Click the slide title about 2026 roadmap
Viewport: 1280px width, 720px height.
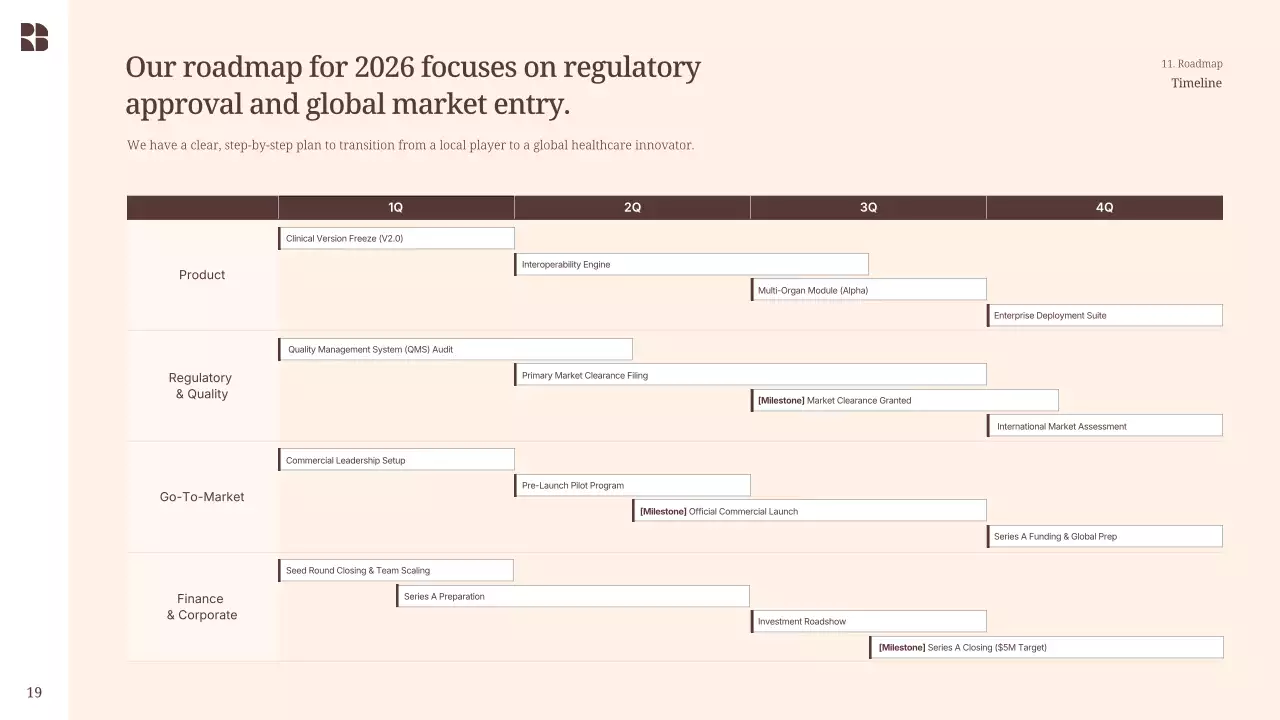coord(413,85)
